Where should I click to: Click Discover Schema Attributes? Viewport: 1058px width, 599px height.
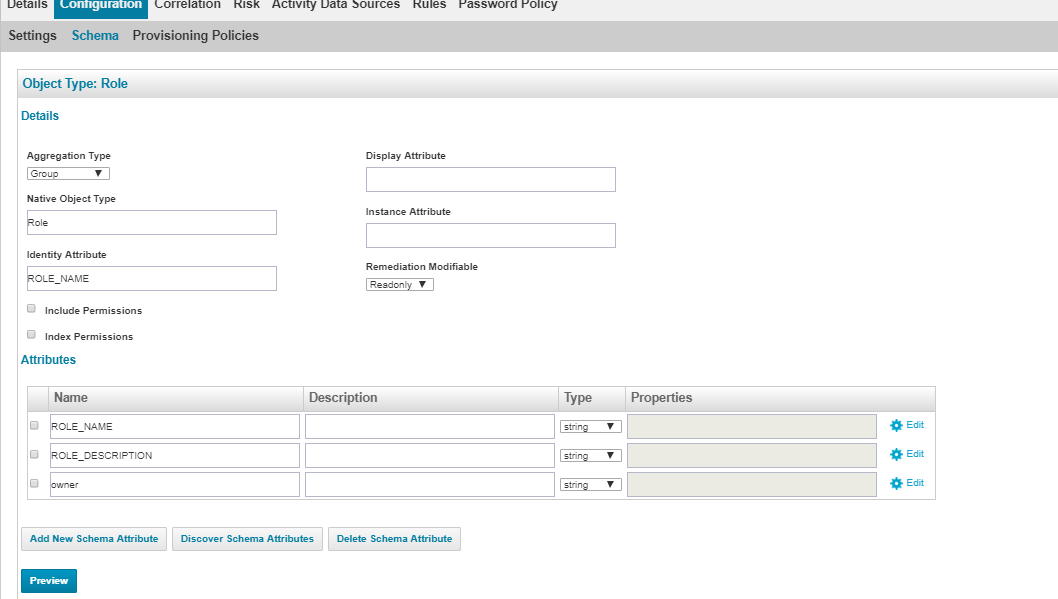coord(246,538)
